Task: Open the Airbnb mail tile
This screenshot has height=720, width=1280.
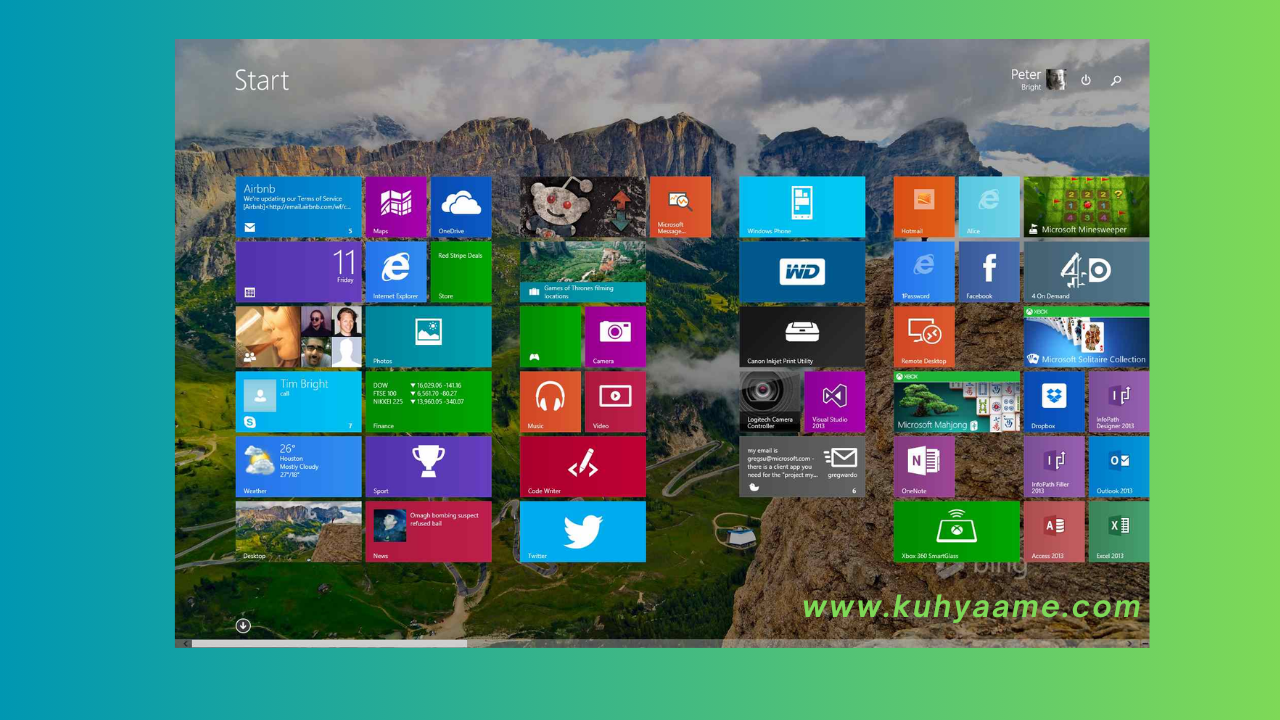Action: coord(298,207)
